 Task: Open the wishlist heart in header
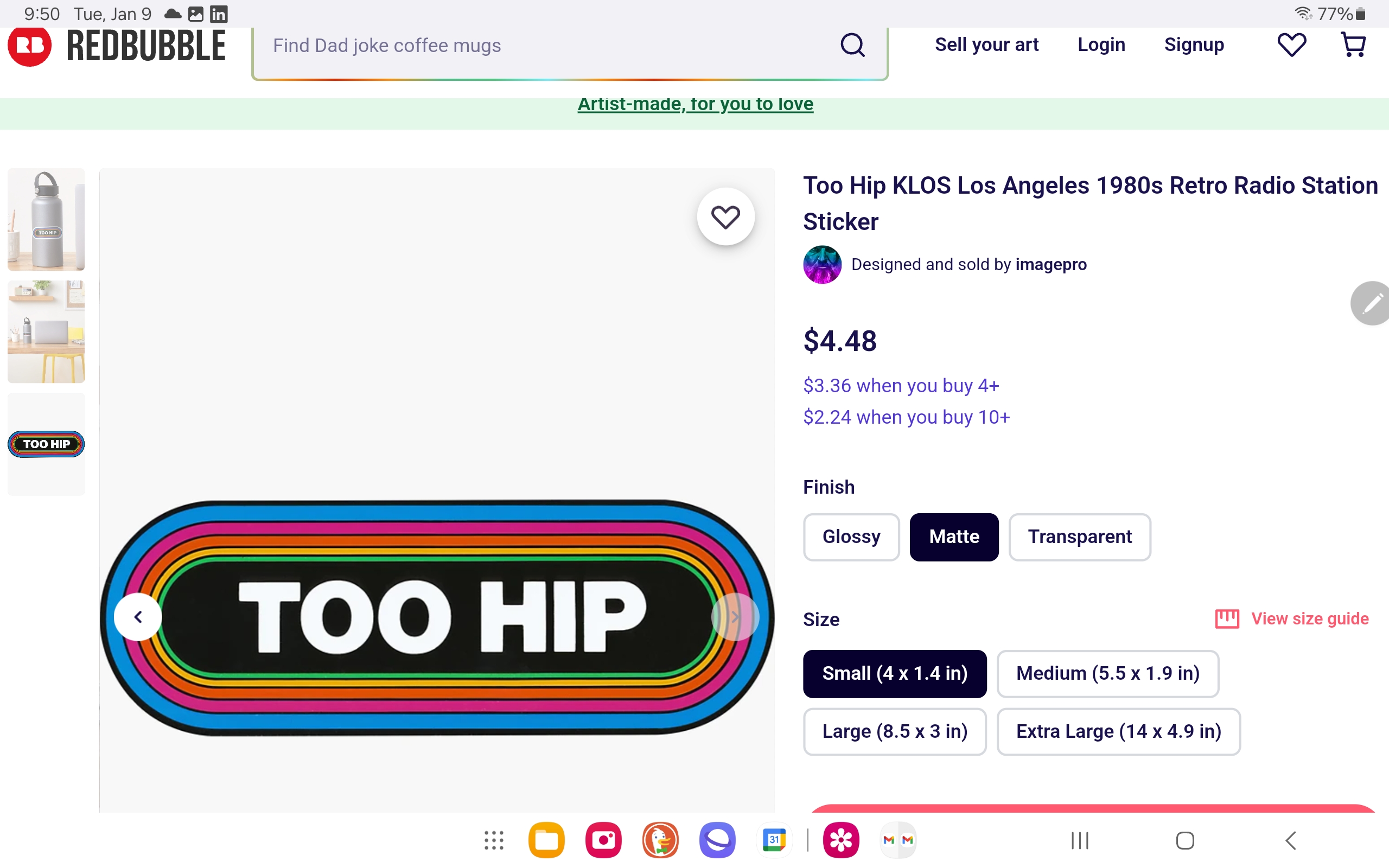point(1291,45)
